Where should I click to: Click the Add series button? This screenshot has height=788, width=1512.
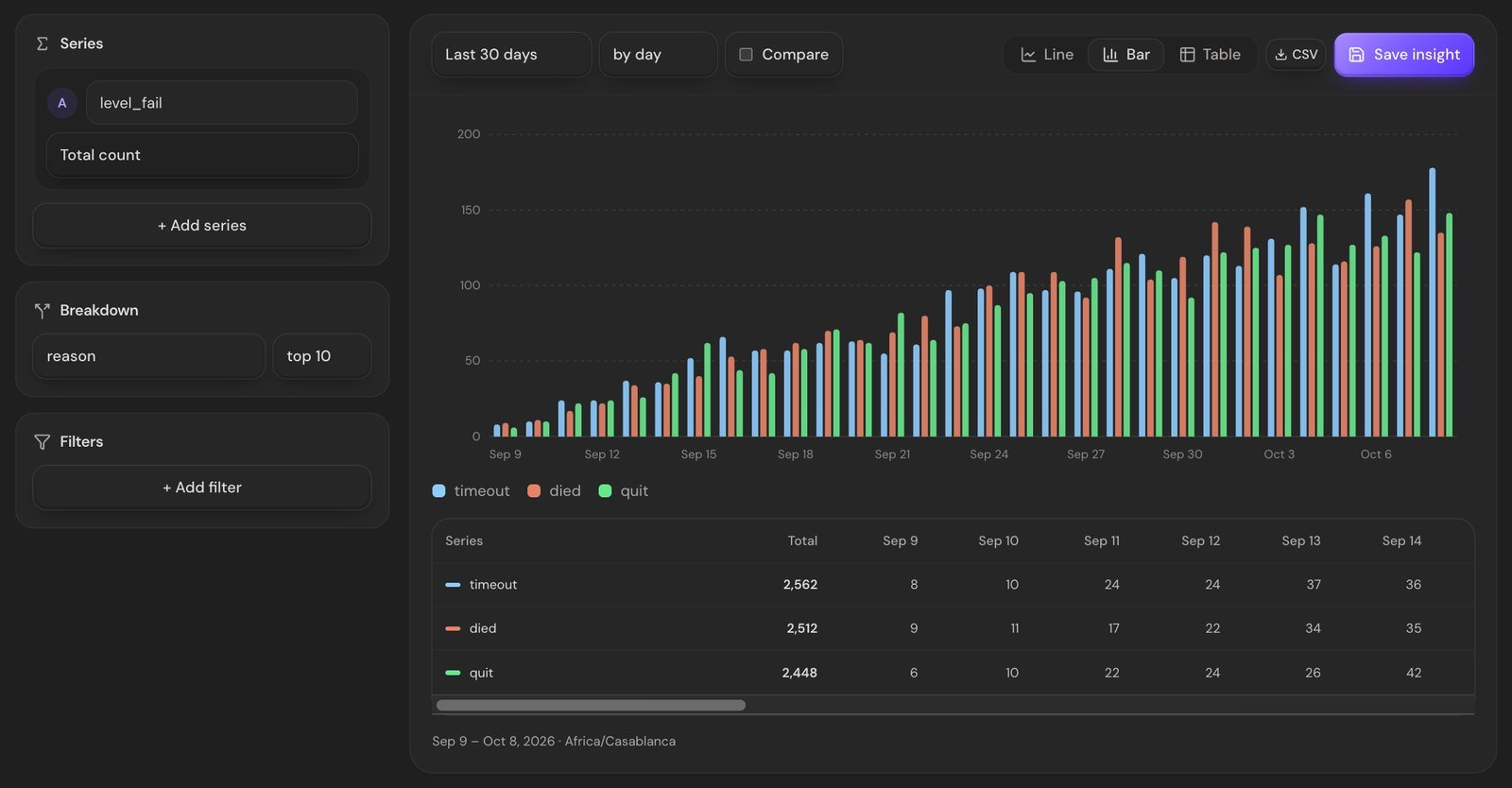pyautogui.click(x=202, y=226)
